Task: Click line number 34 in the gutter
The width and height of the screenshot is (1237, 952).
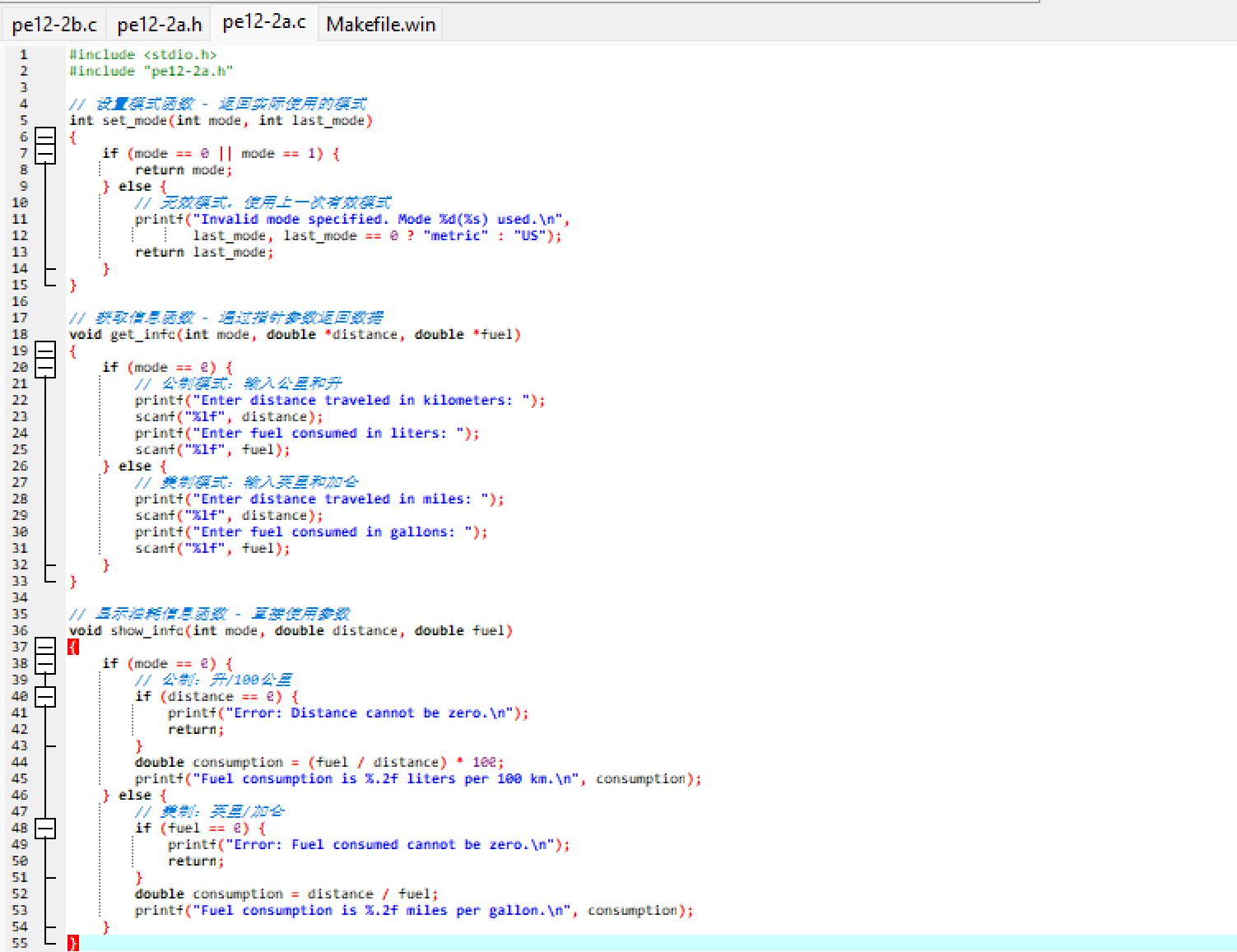Action: [20, 598]
